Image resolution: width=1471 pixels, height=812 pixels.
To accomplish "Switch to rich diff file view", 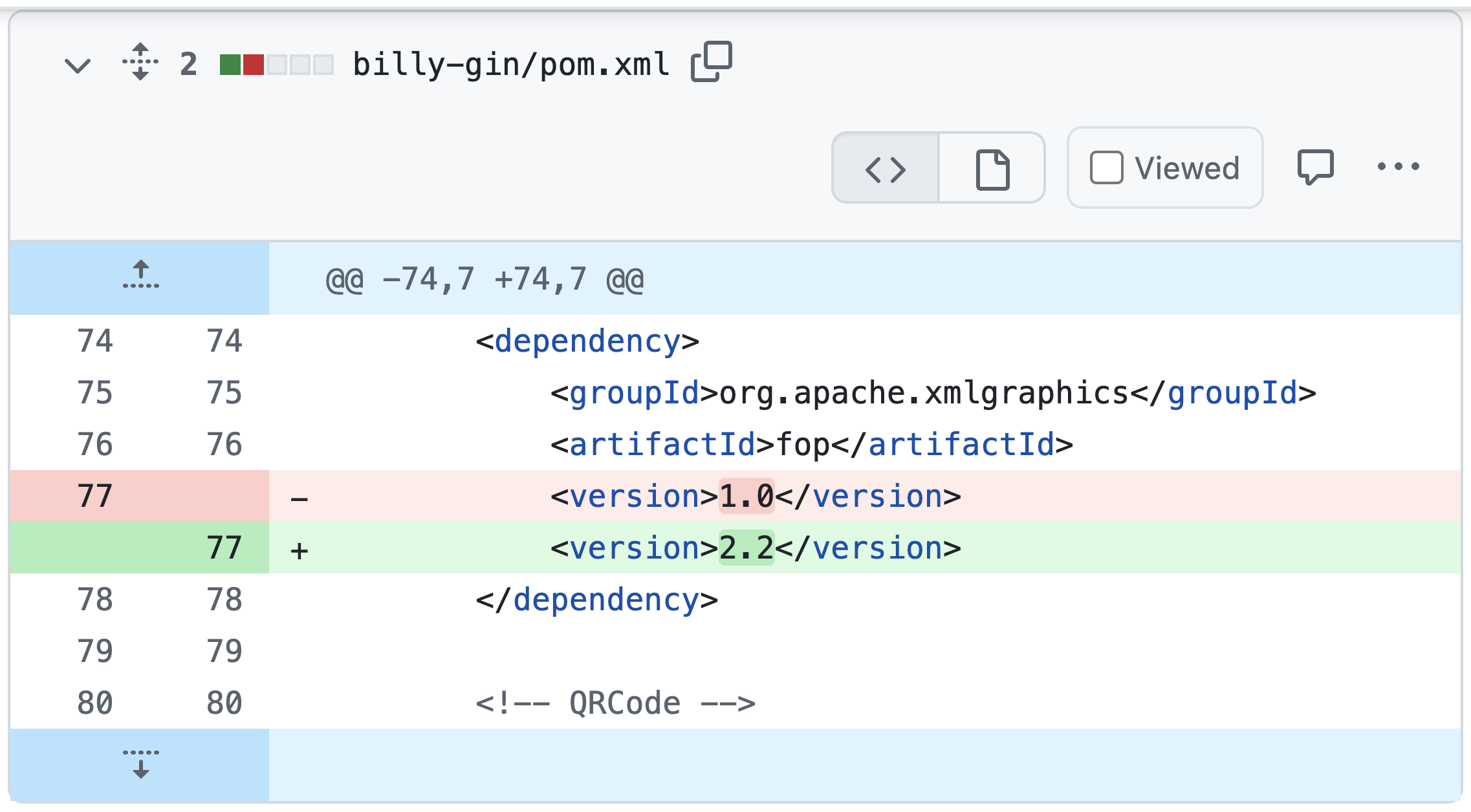I will (x=992, y=169).
